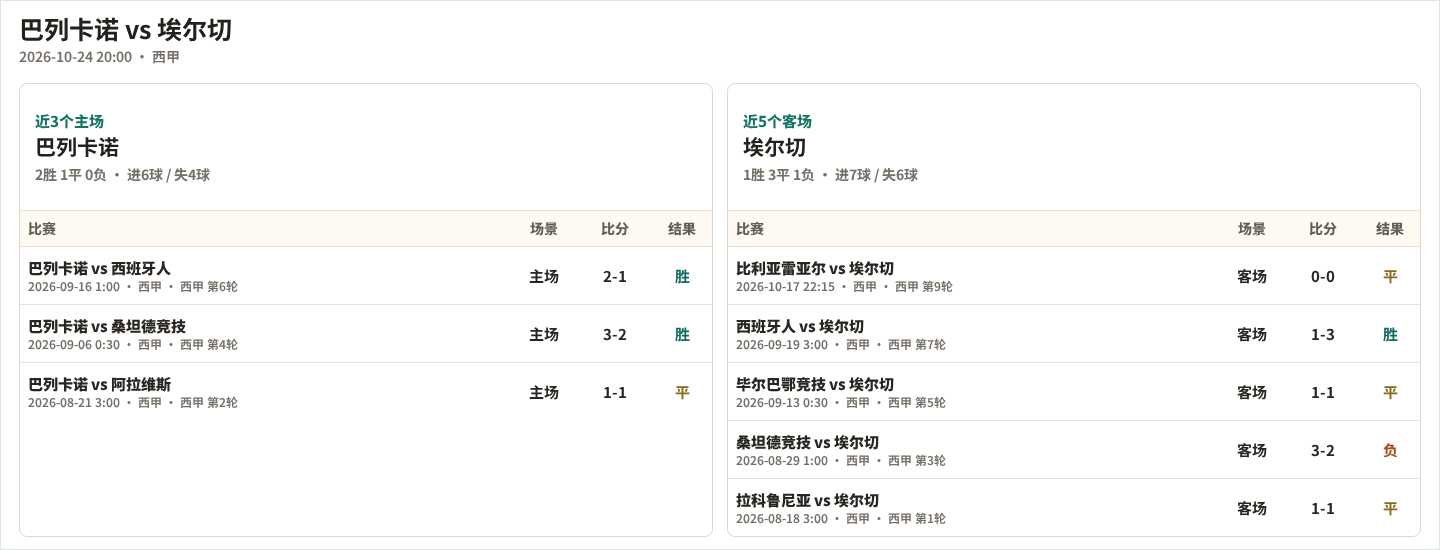This screenshot has height=550, width=1440.
Task: Click date line 2026-09-19 3:00 第7轮
Action: 841,345
